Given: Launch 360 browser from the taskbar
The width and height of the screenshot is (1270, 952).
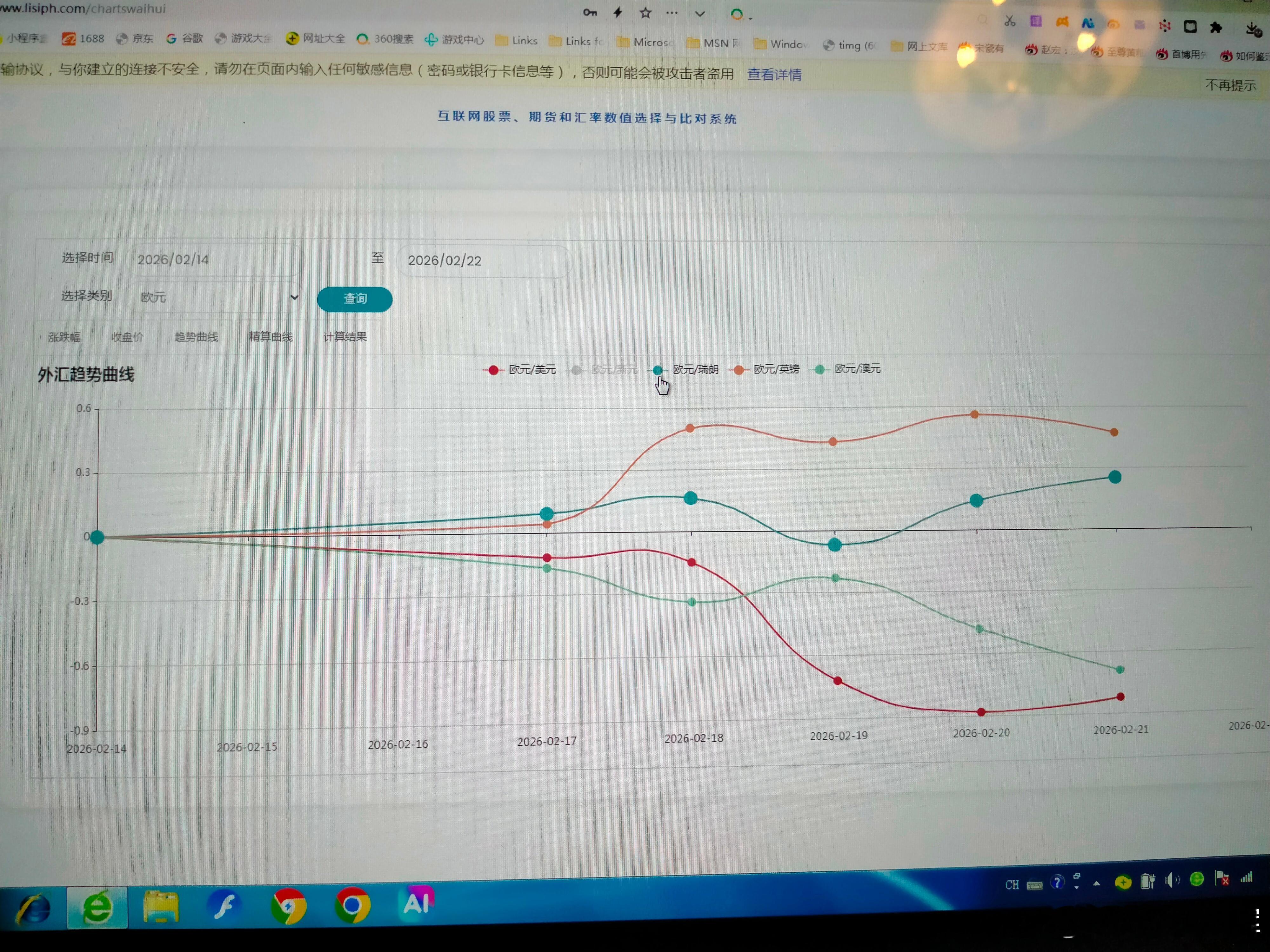Looking at the screenshot, I should click(97, 908).
